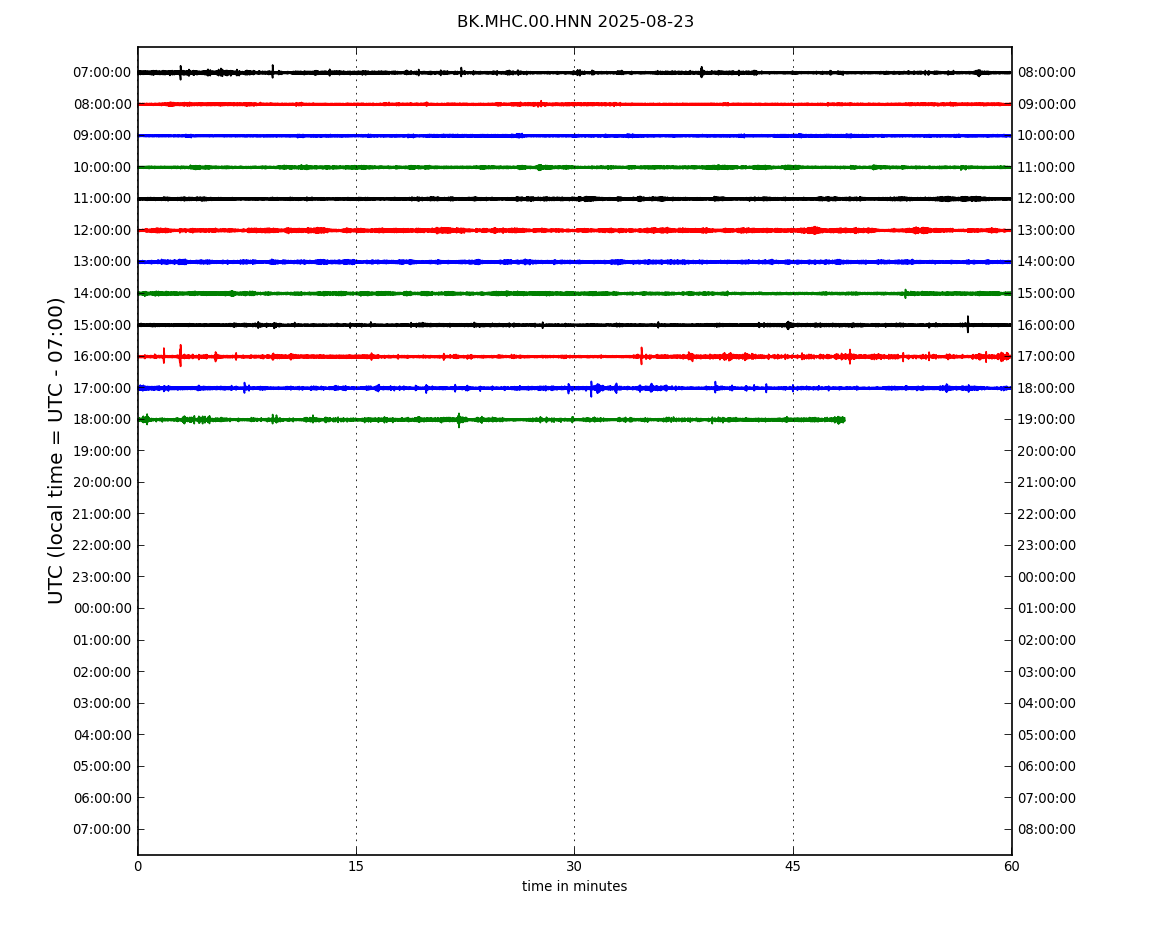Click the 'time in minutes' axis title
Screen dimensions: 1150x950
tap(574, 886)
